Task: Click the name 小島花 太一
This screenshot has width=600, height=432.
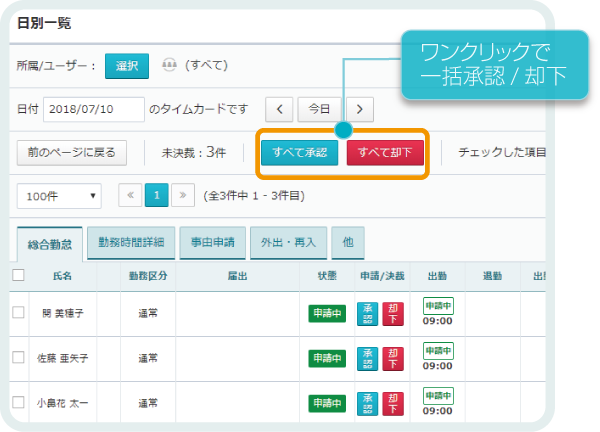Action: tap(63, 403)
